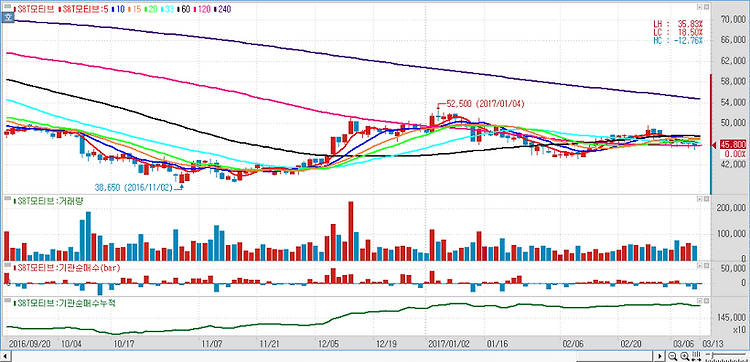Close the 기관순매수(bar) pane
The height and width of the screenshot is (362, 750).
(x=706, y=264)
